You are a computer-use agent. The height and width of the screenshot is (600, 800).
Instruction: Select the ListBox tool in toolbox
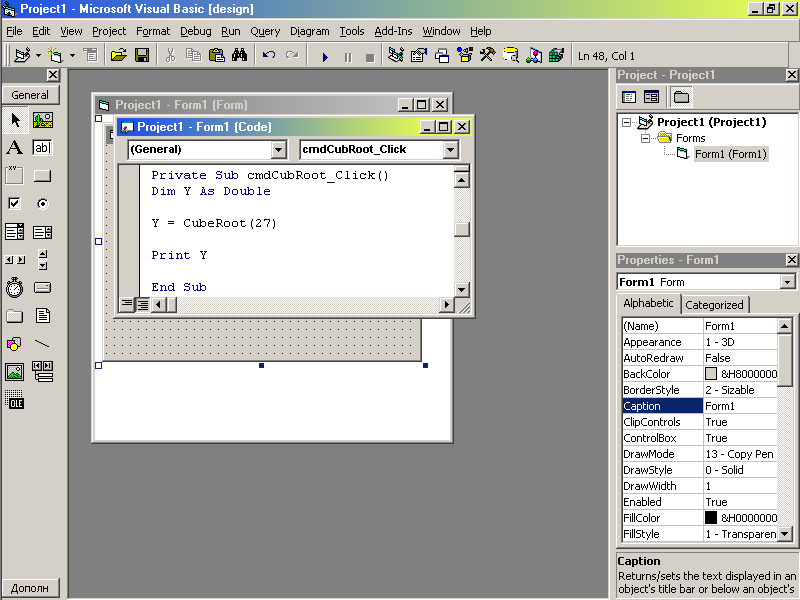[43, 232]
